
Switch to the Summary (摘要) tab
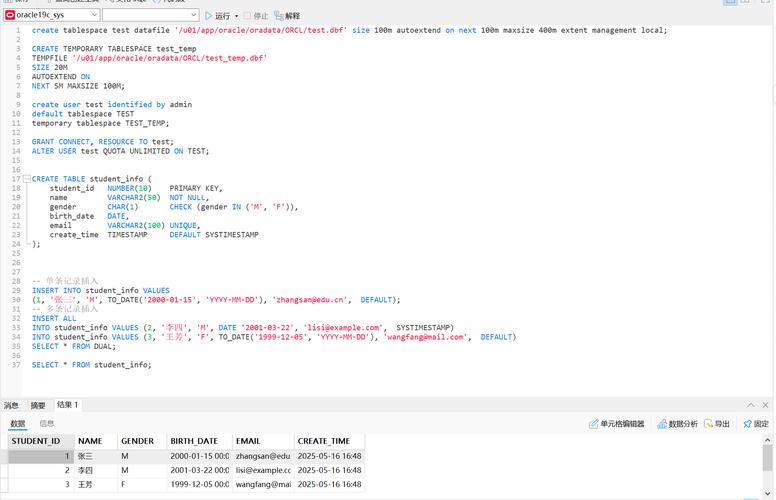click(x=38, y=405)
